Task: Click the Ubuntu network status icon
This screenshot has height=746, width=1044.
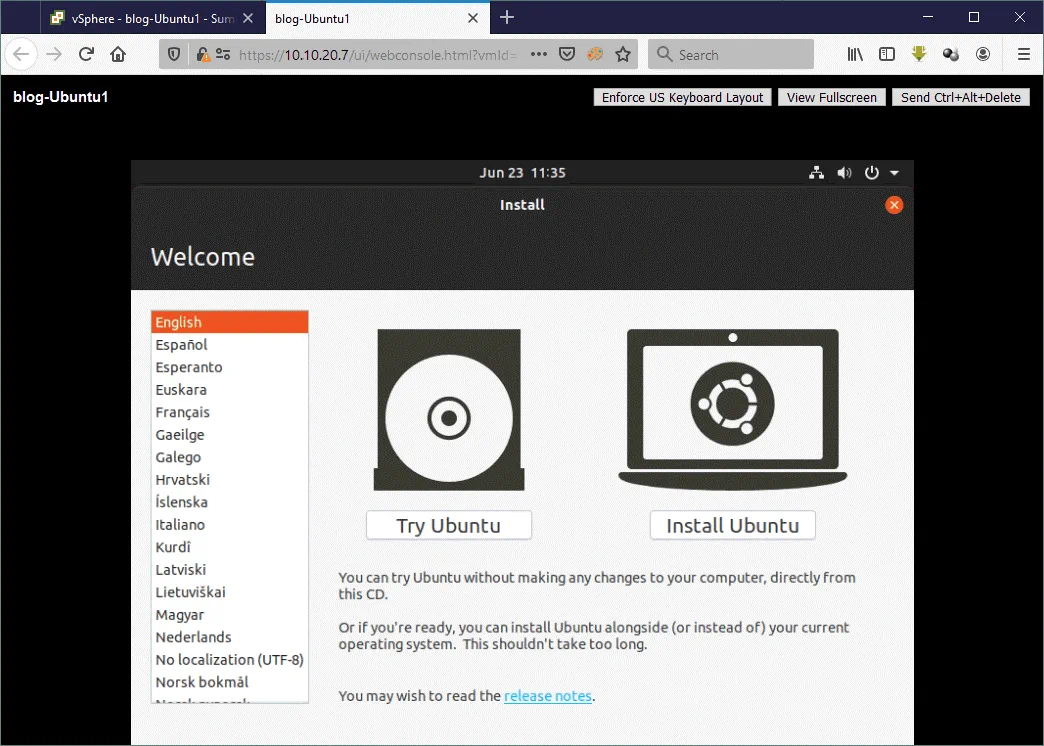Action: (x=817, y=173)
